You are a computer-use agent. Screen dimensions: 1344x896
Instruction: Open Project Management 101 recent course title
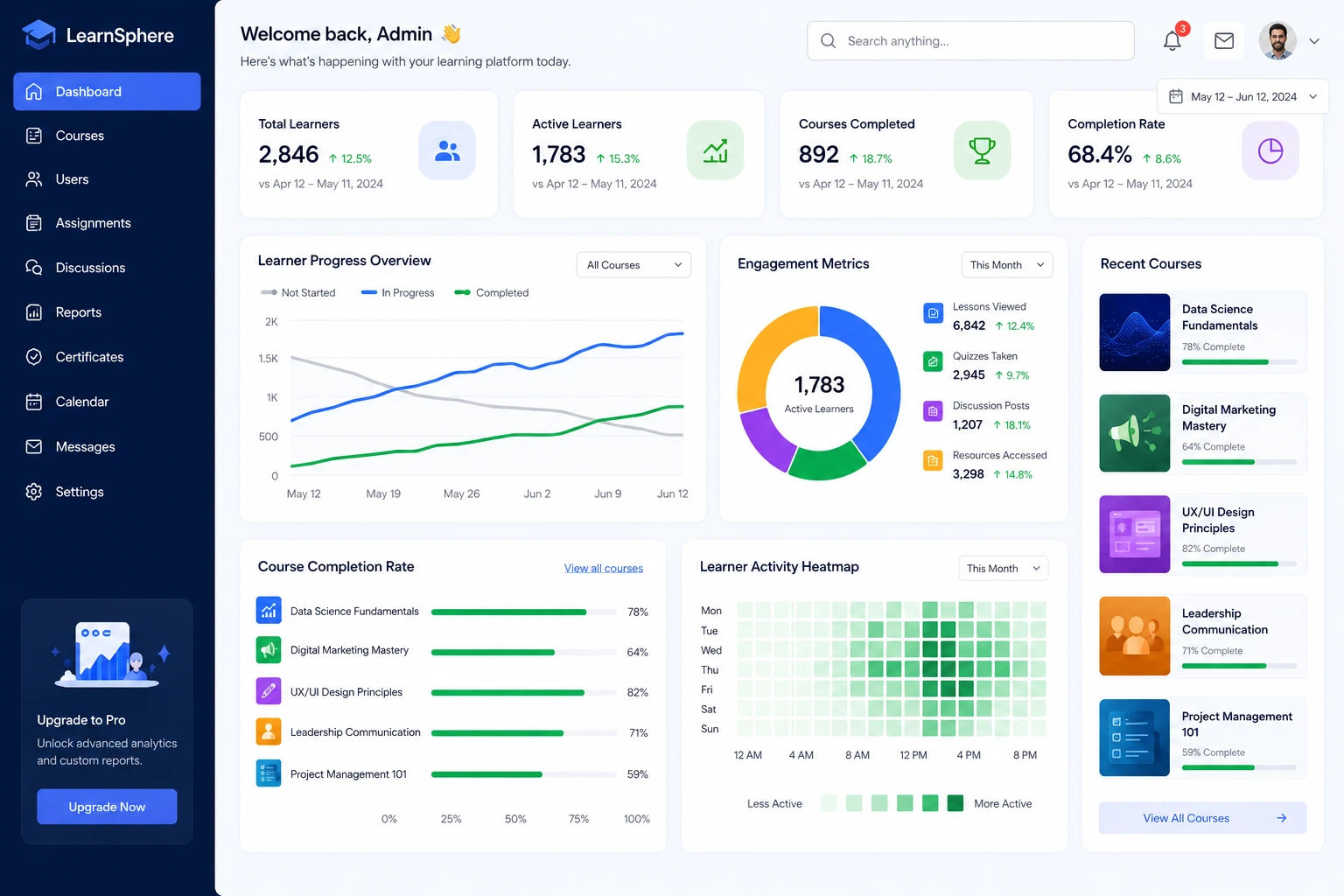tap(1236, 724)
